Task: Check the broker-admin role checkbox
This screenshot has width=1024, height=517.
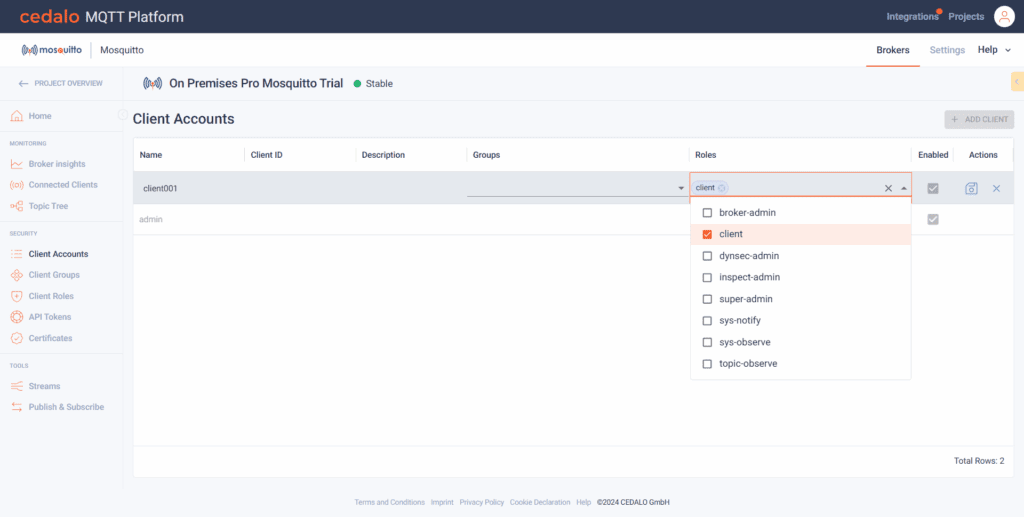Action: pos(707,213)
